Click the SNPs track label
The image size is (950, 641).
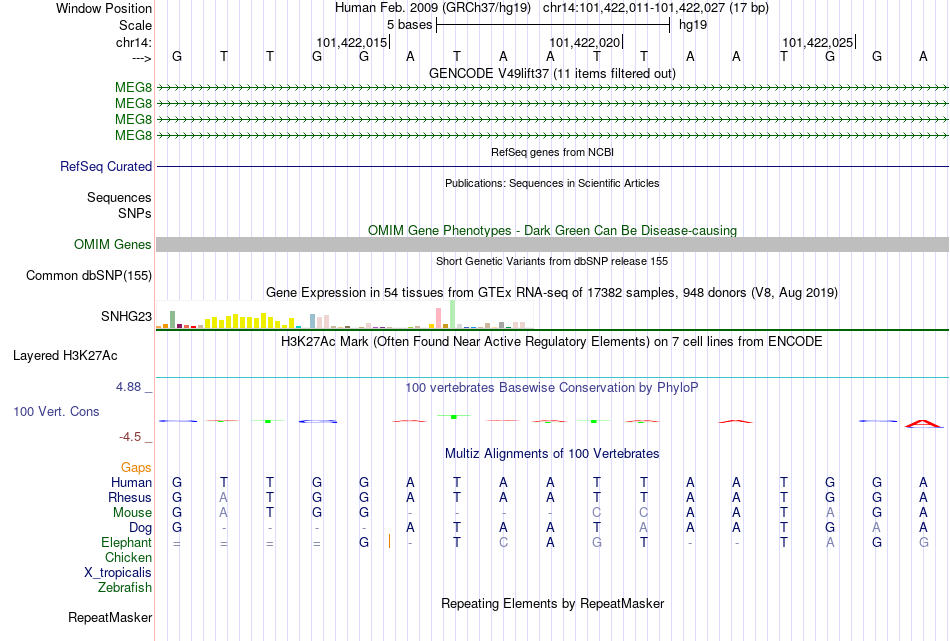click(x=135, y=213)
